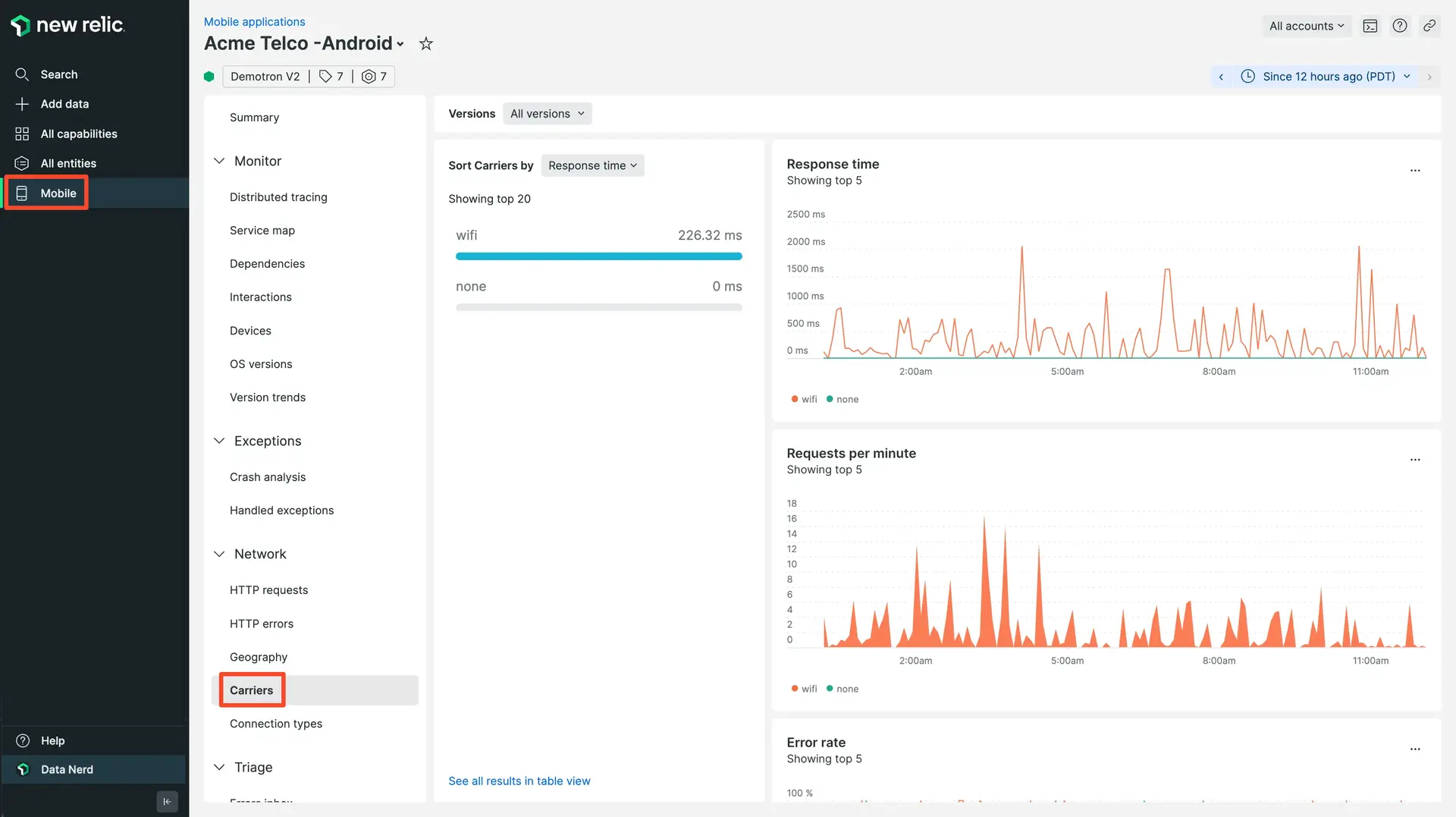Open the Mobile applications breadcrumb link
Image resolution: width=1456 pixels, height=817 pixels.
254,22
